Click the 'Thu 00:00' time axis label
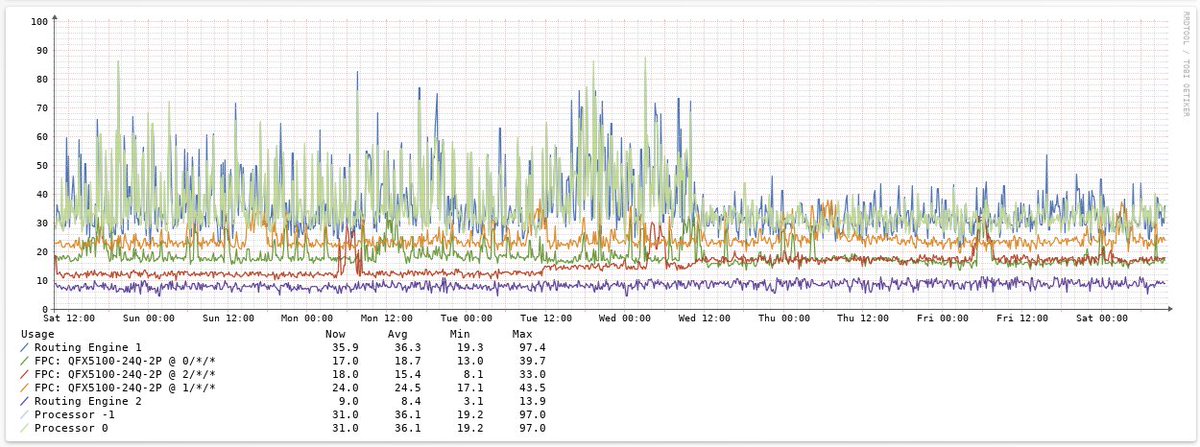The image size is (1200, 447). [783, 319]
